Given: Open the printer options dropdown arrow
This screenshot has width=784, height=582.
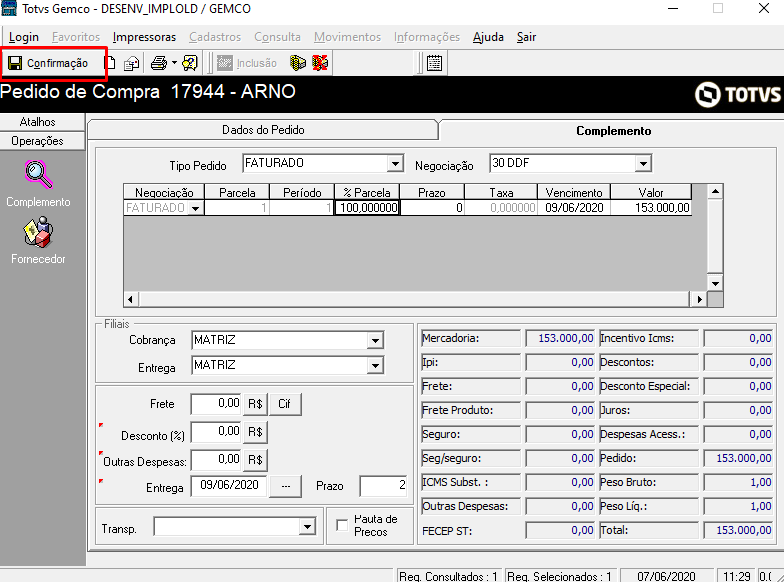Looking at the screenshot, I should coord(174,63).
